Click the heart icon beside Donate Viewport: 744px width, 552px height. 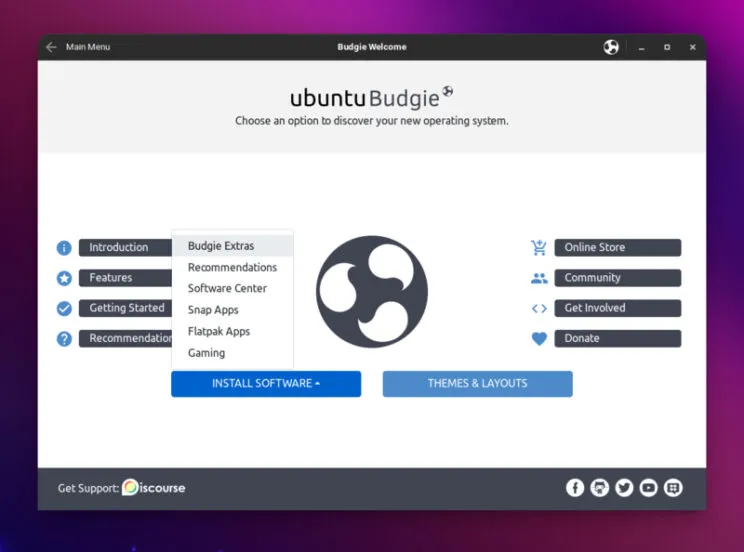(539, 338)
